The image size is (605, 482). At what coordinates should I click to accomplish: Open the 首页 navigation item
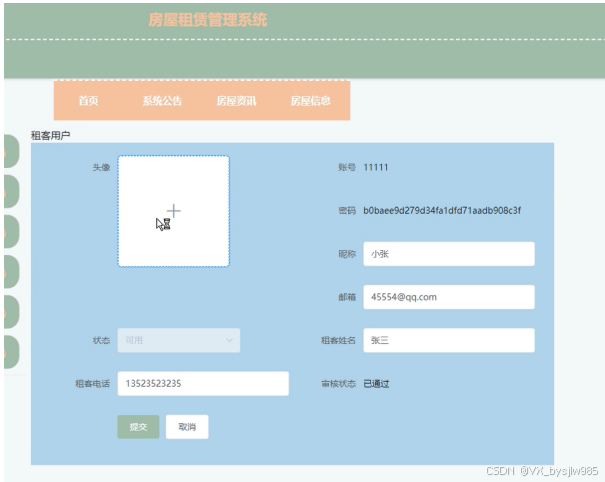tap(88, 101)
